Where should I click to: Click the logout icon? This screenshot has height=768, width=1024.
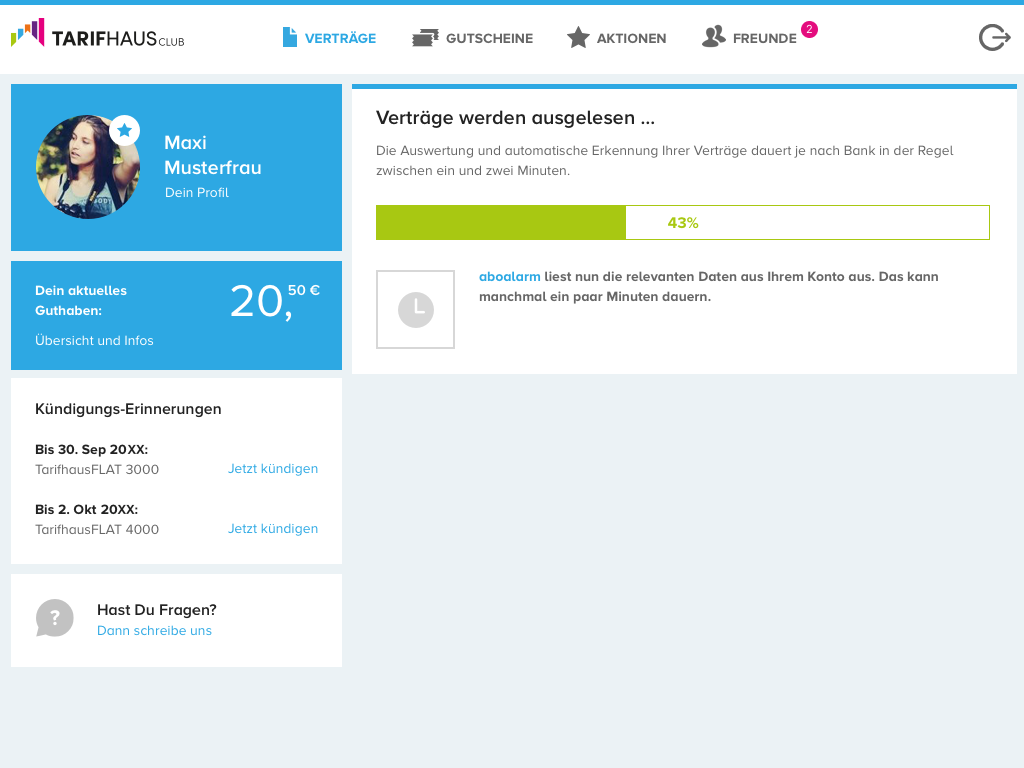tap(994, 37)
